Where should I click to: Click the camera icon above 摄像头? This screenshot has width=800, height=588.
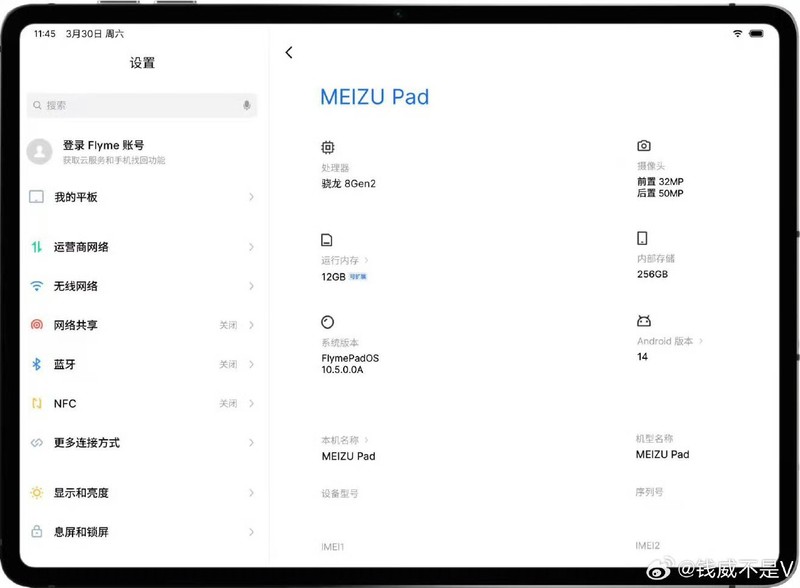pos(644,145)
